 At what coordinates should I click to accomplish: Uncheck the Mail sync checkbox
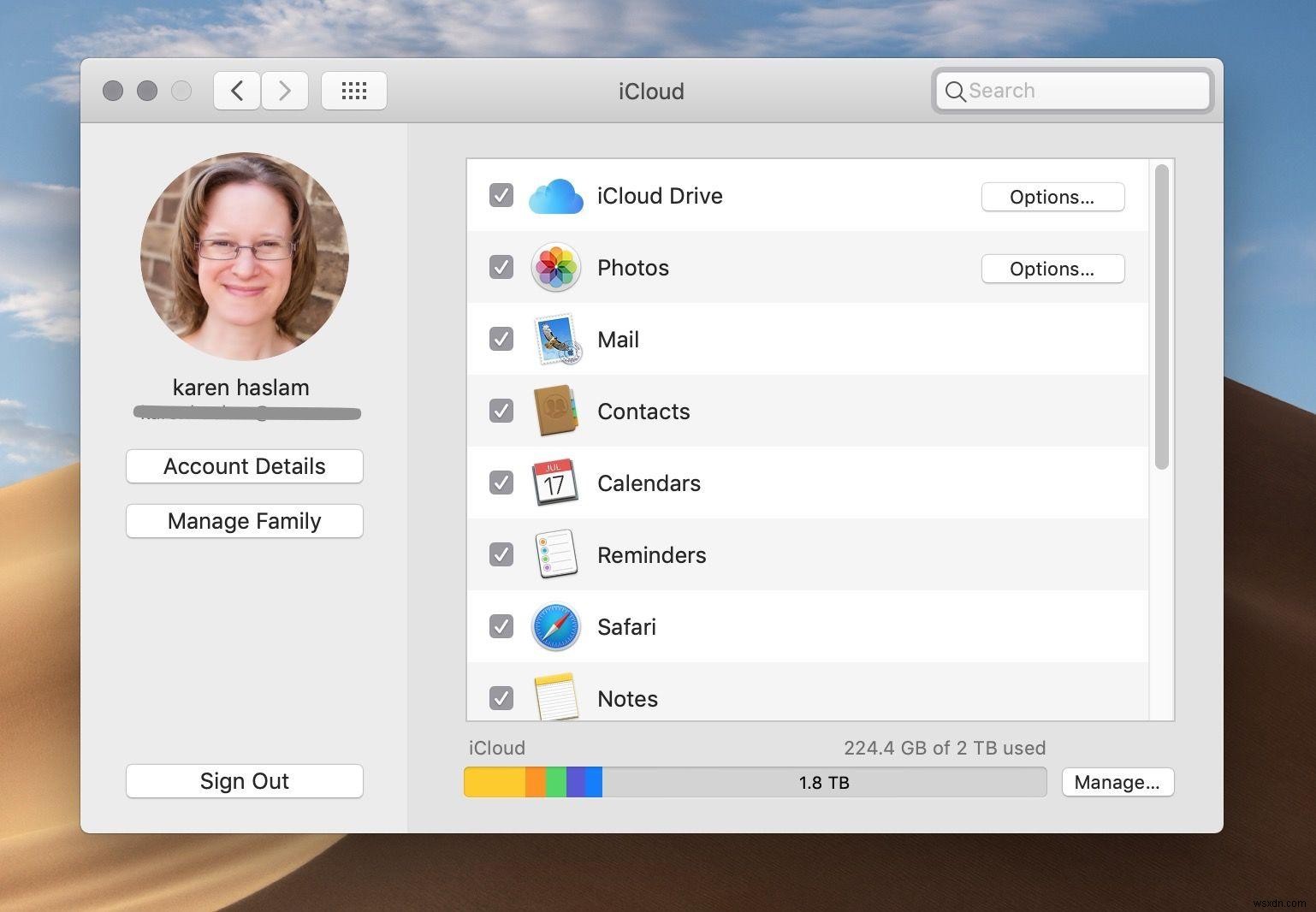(501, 339)
